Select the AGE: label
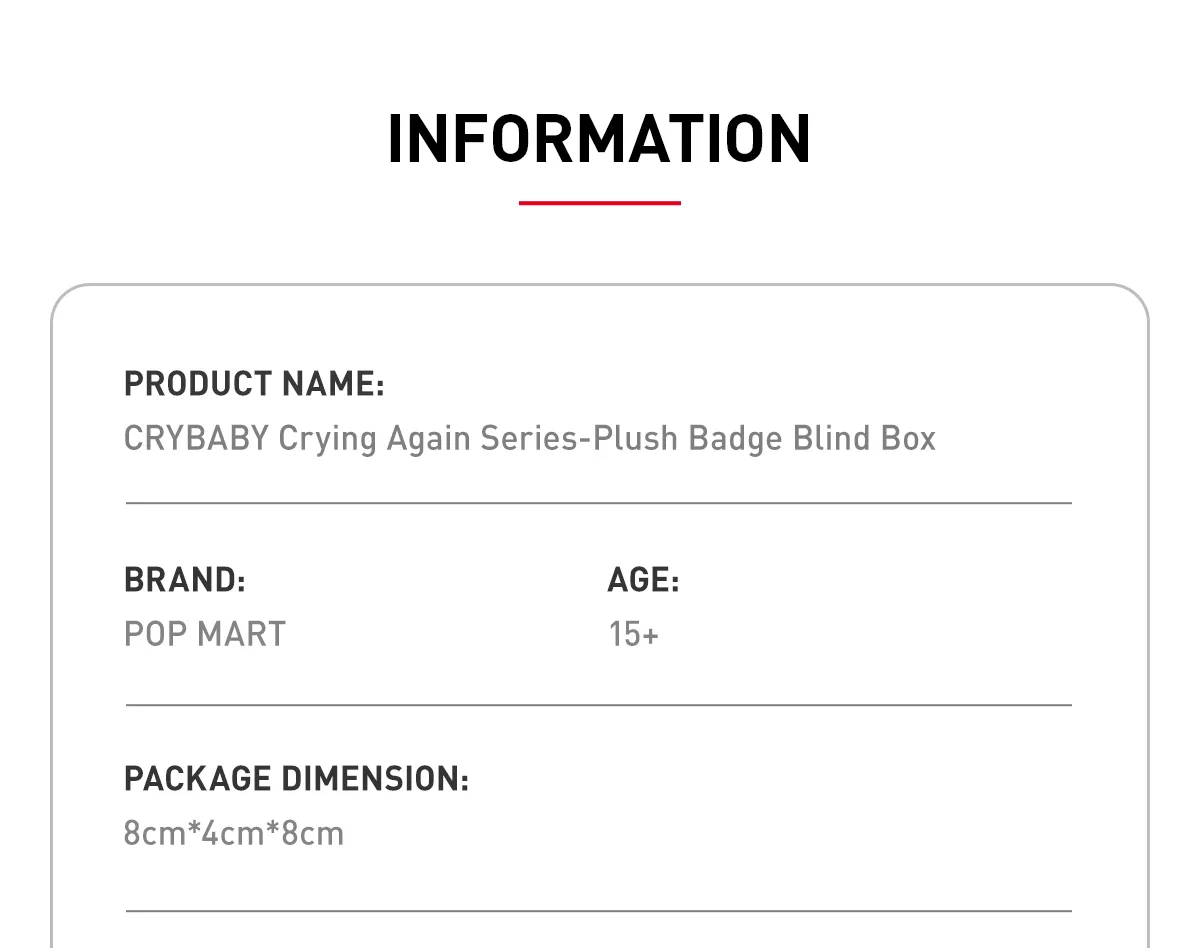The width and height of the screenshot is (1200, 948). (x=644, y=580)
